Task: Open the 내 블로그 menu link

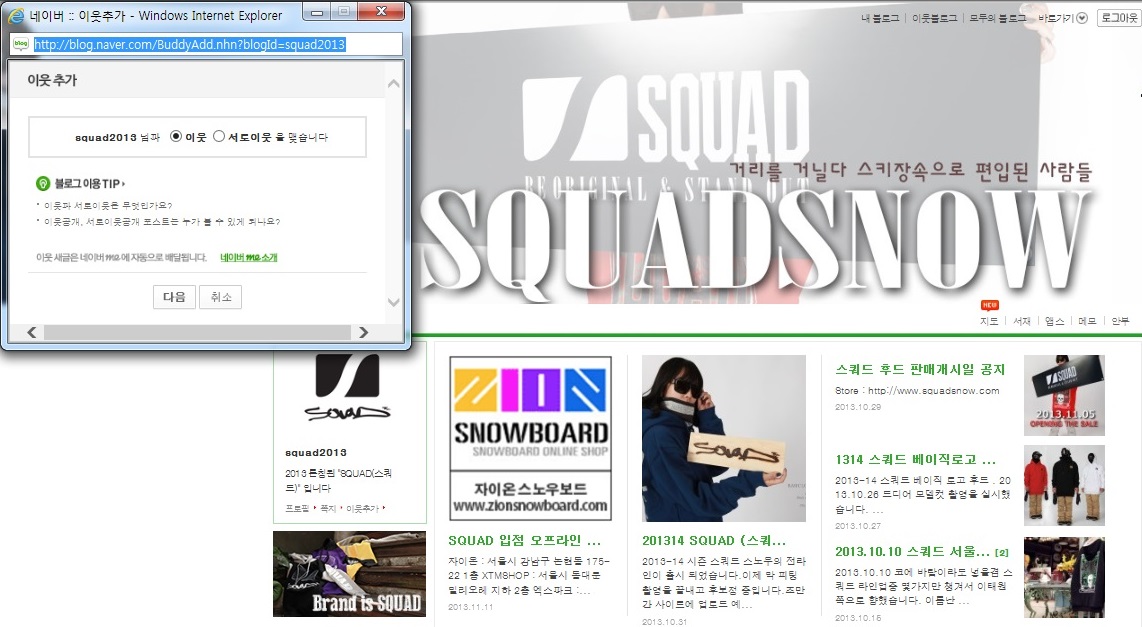Action: (x=880, y=18)
